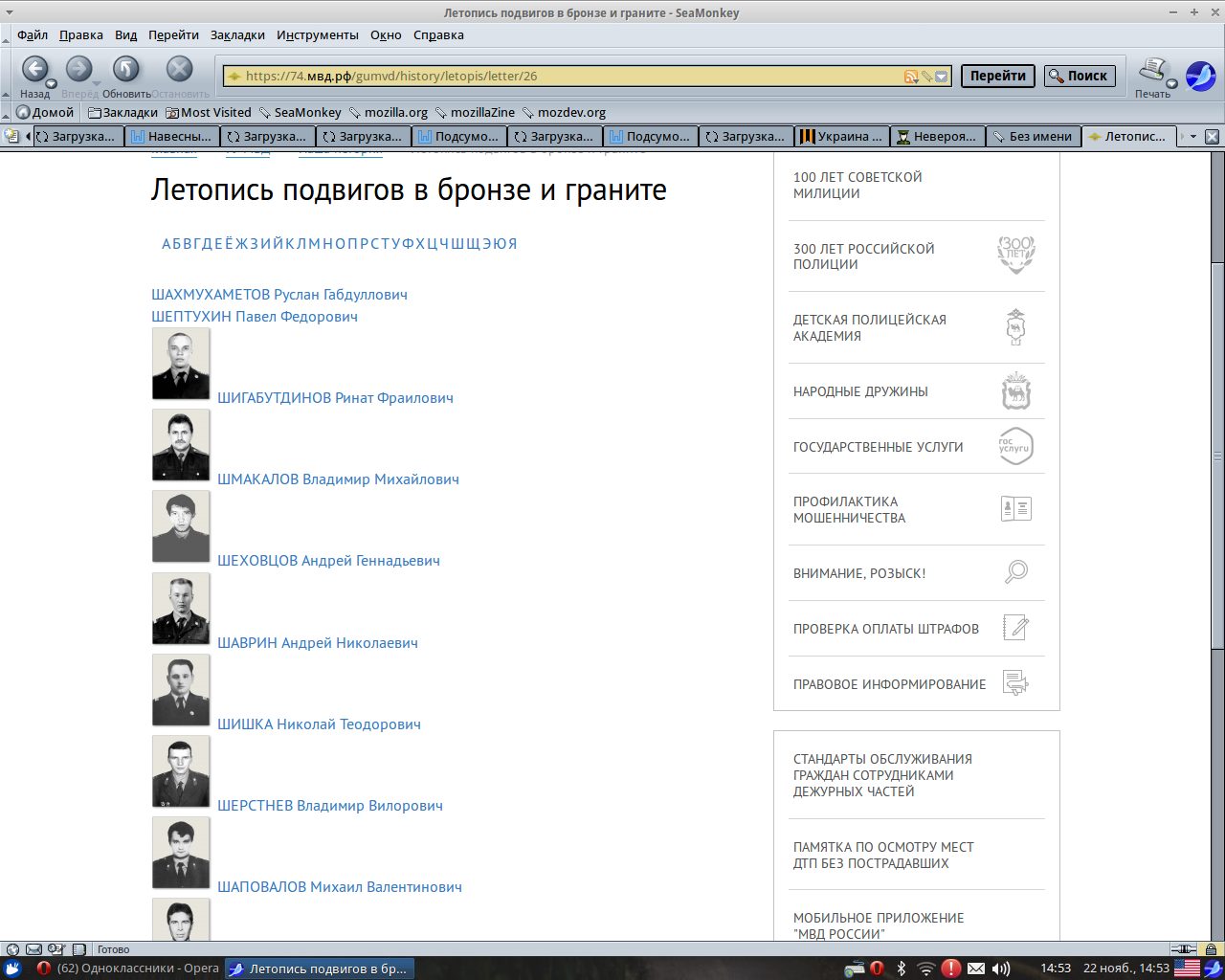Click the URL address input field
Viewport: 1225px width, 980px height.
point(565,77)
